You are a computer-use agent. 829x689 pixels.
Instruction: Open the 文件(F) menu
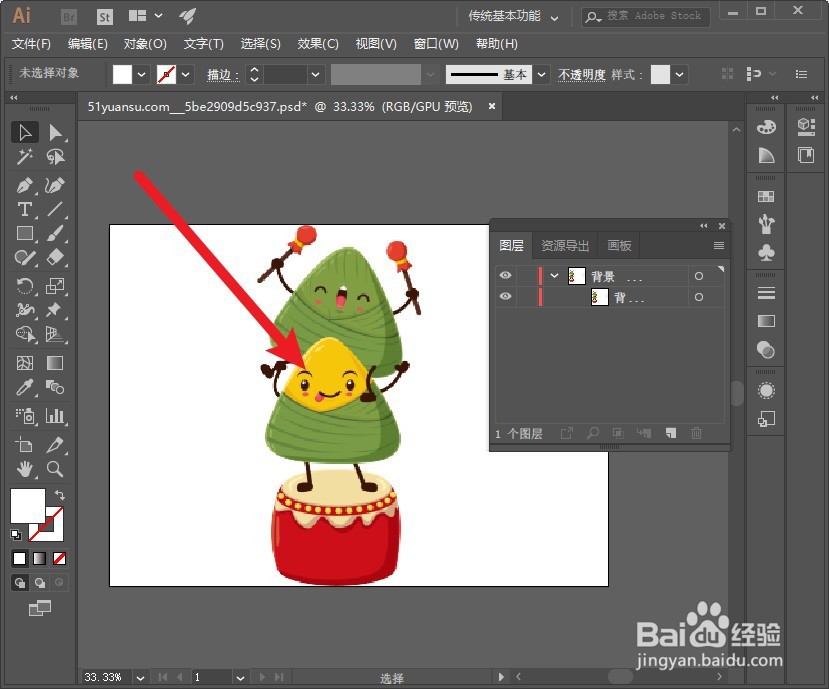31,44
